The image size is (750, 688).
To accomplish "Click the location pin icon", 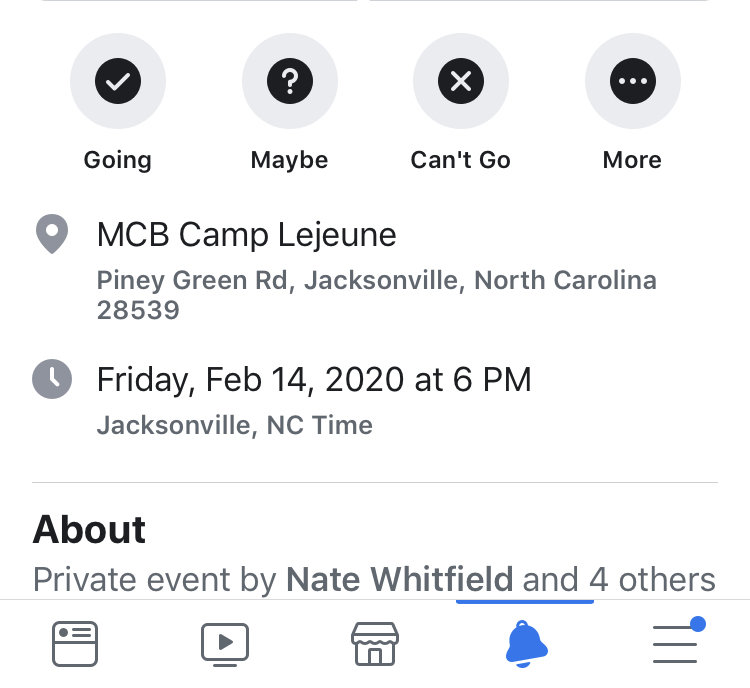I will tap(52, 234).
